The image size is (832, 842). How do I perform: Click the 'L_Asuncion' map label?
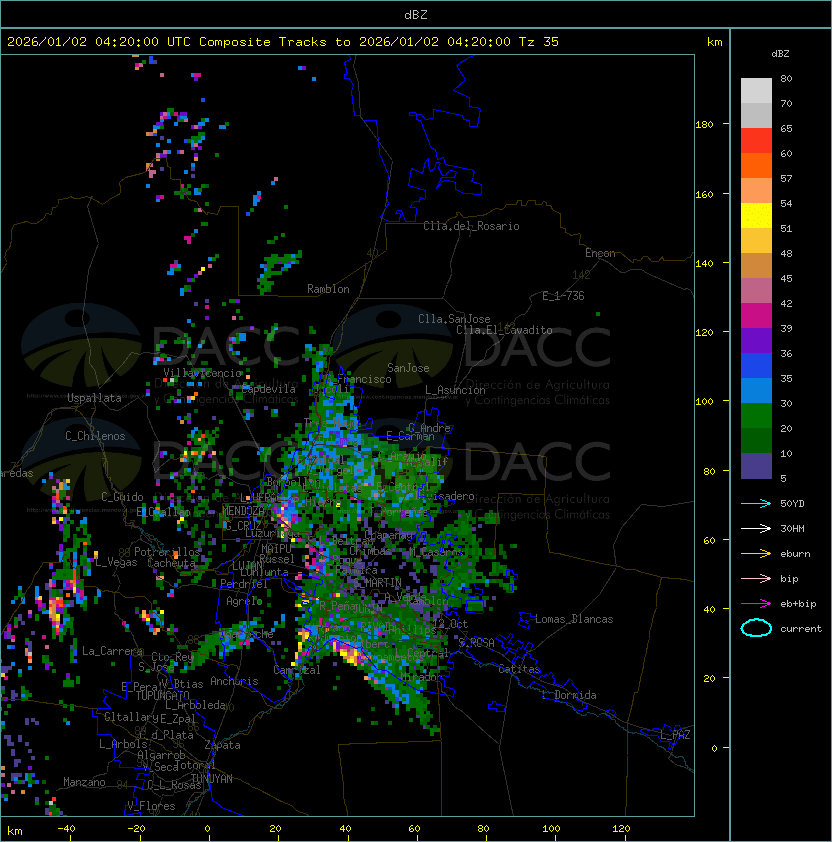(455, 390)
